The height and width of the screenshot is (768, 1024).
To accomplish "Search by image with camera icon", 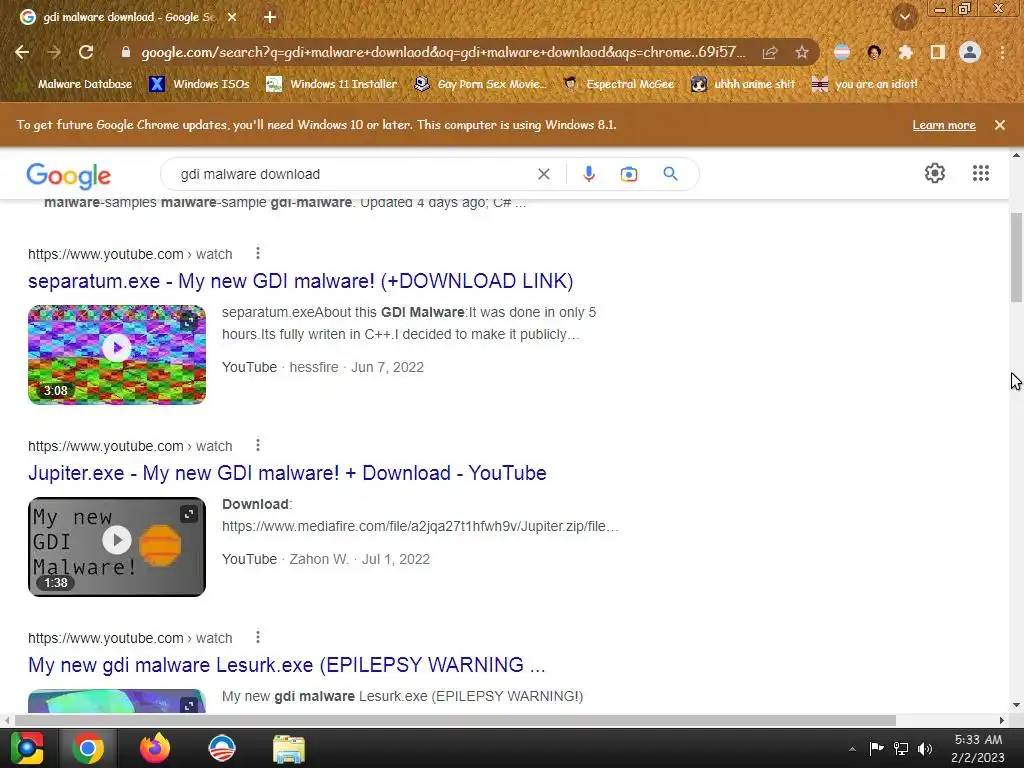I will click(x=629, y=174).
